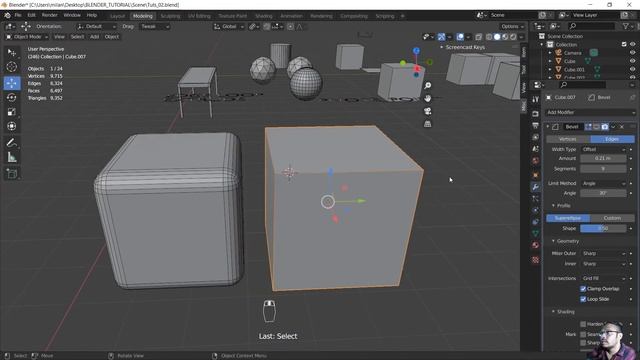Screen dimensions: 640x360
Task: Select rendered viewport shading
Action: pos(513,37)
